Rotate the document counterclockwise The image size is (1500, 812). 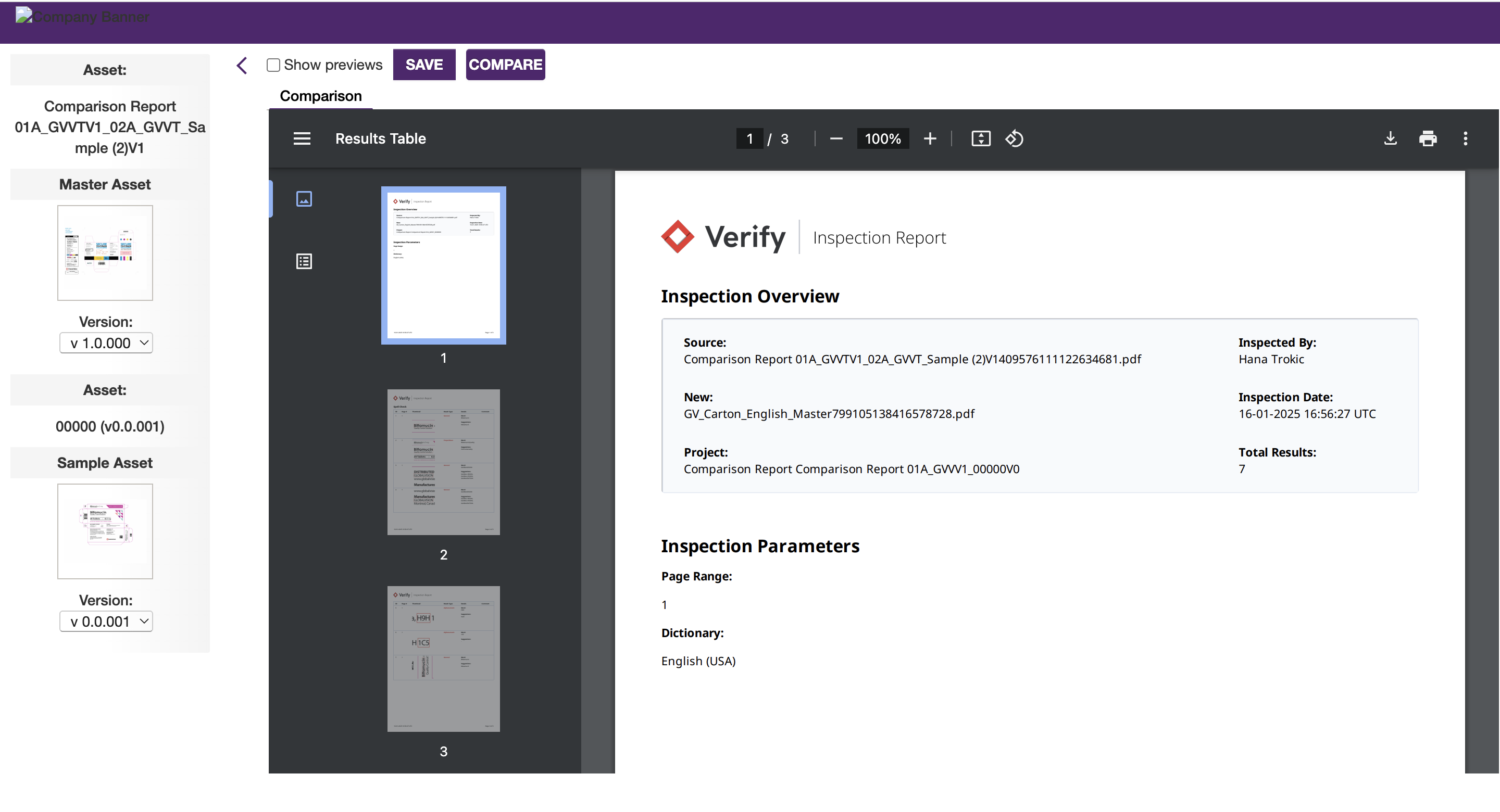[1014, 138]
